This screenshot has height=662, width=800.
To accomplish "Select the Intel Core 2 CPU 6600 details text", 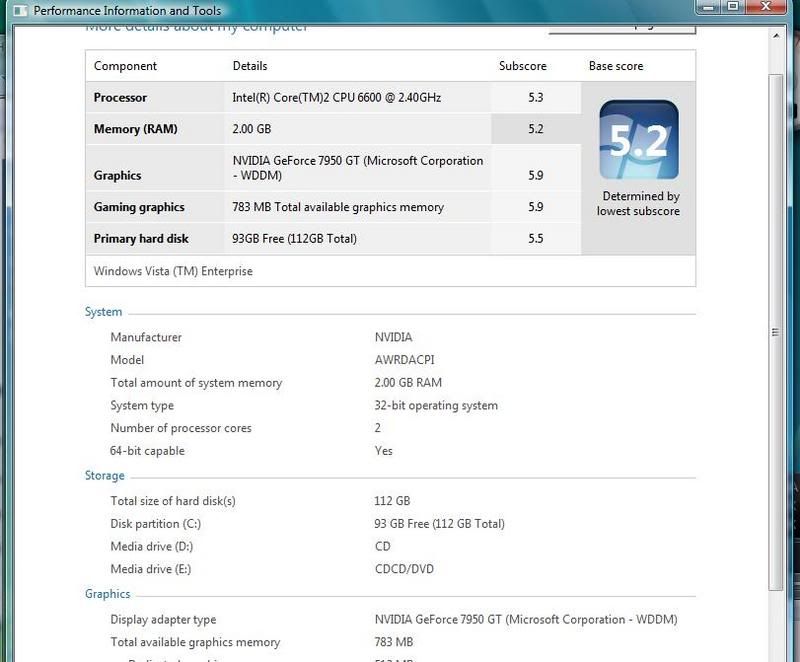I will (x=337, y=97).
